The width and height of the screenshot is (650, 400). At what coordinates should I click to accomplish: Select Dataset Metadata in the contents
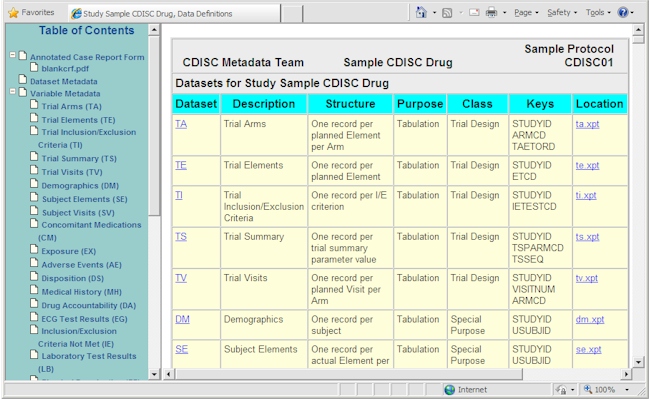tap(63, 82)
